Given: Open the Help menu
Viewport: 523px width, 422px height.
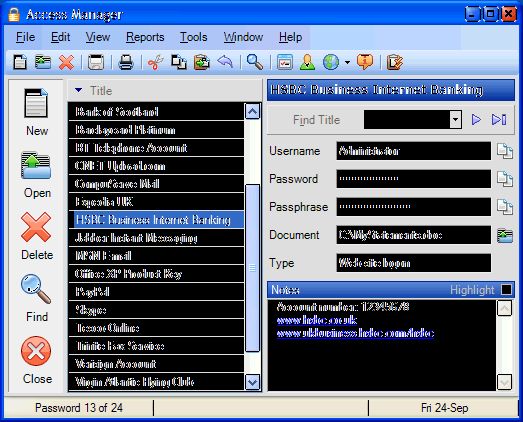Looking at the screenshot, I should 291,37.
